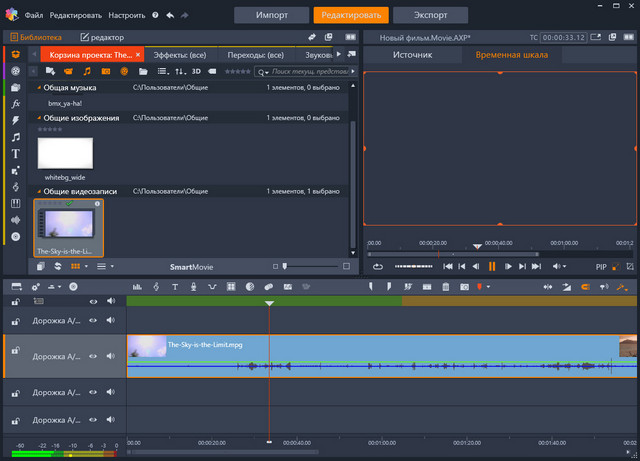Toggle visibility eye of the video track
The width and height of the screenshot is (640, 461).
pos(92,354)
